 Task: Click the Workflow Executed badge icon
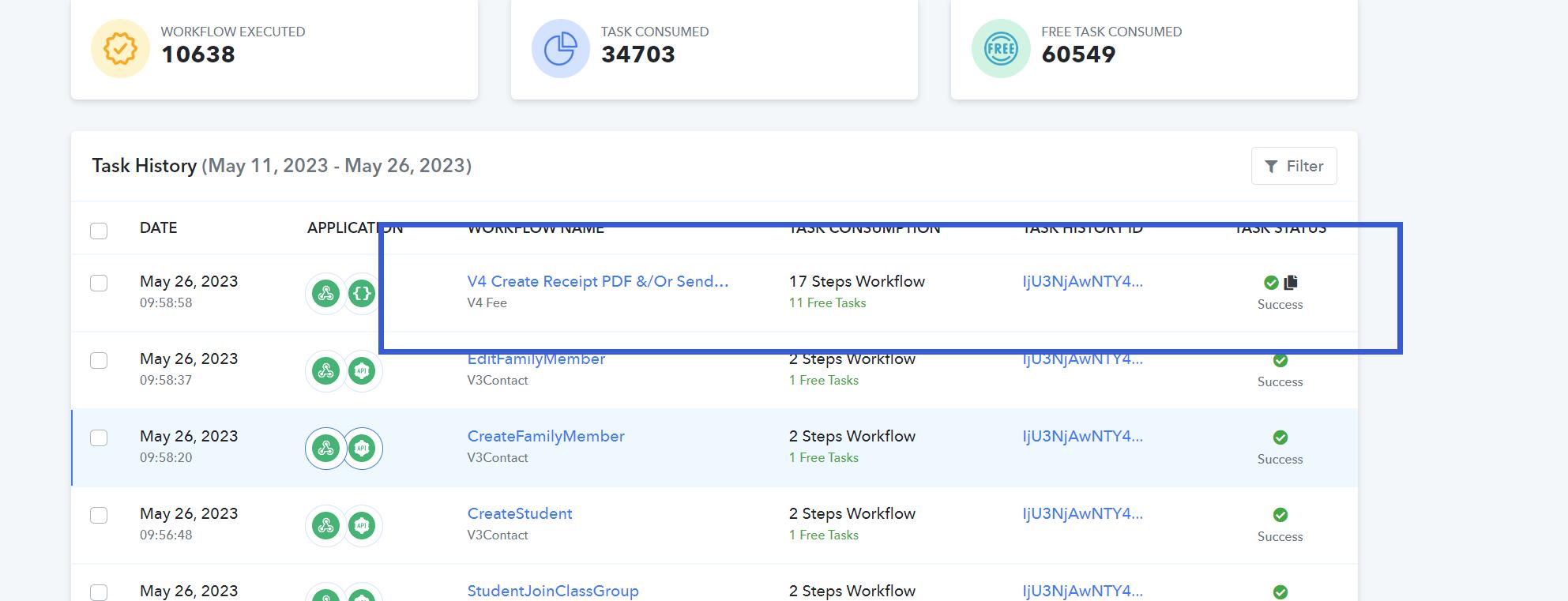120,49
